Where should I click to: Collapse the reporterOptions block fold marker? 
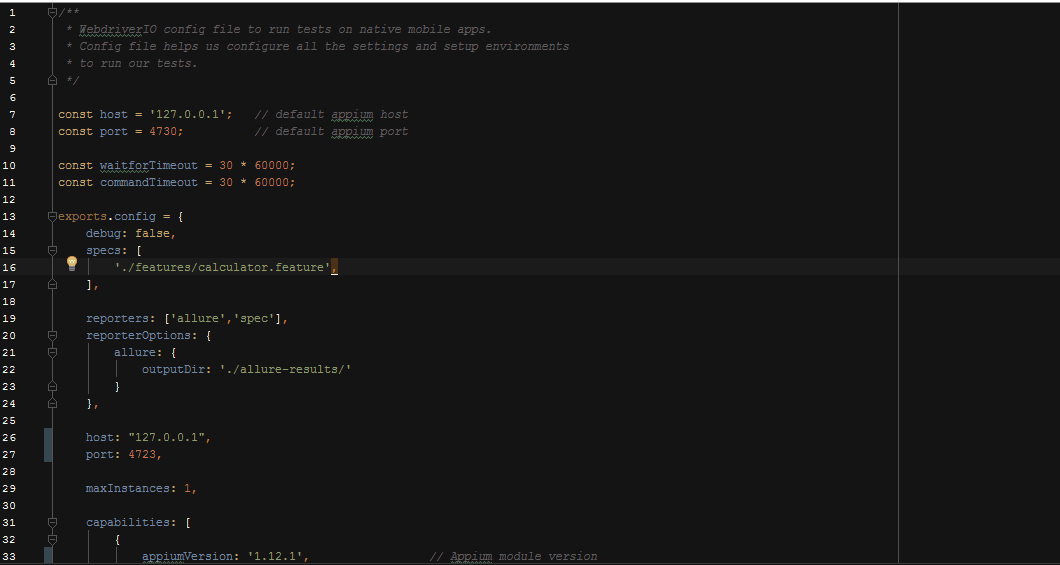pos(53,335)
